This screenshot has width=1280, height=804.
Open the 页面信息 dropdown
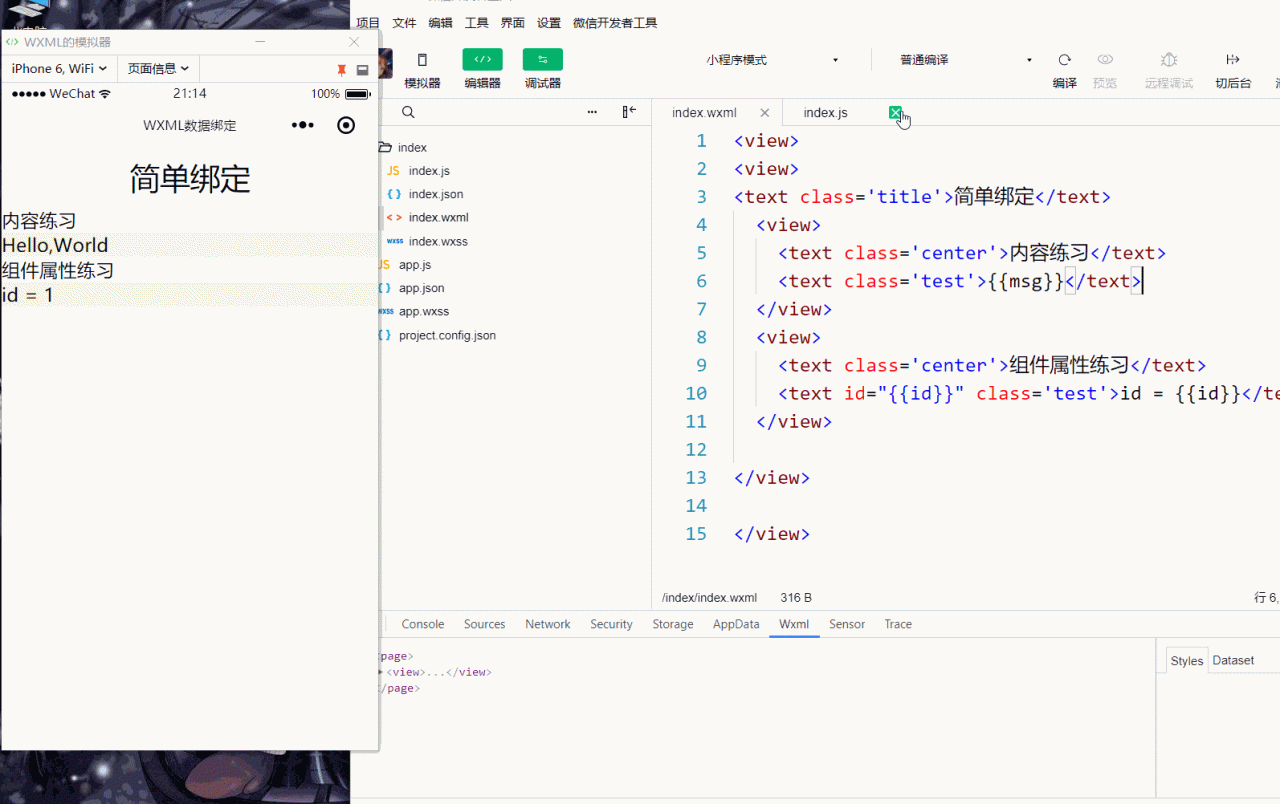tap(158, 69)
